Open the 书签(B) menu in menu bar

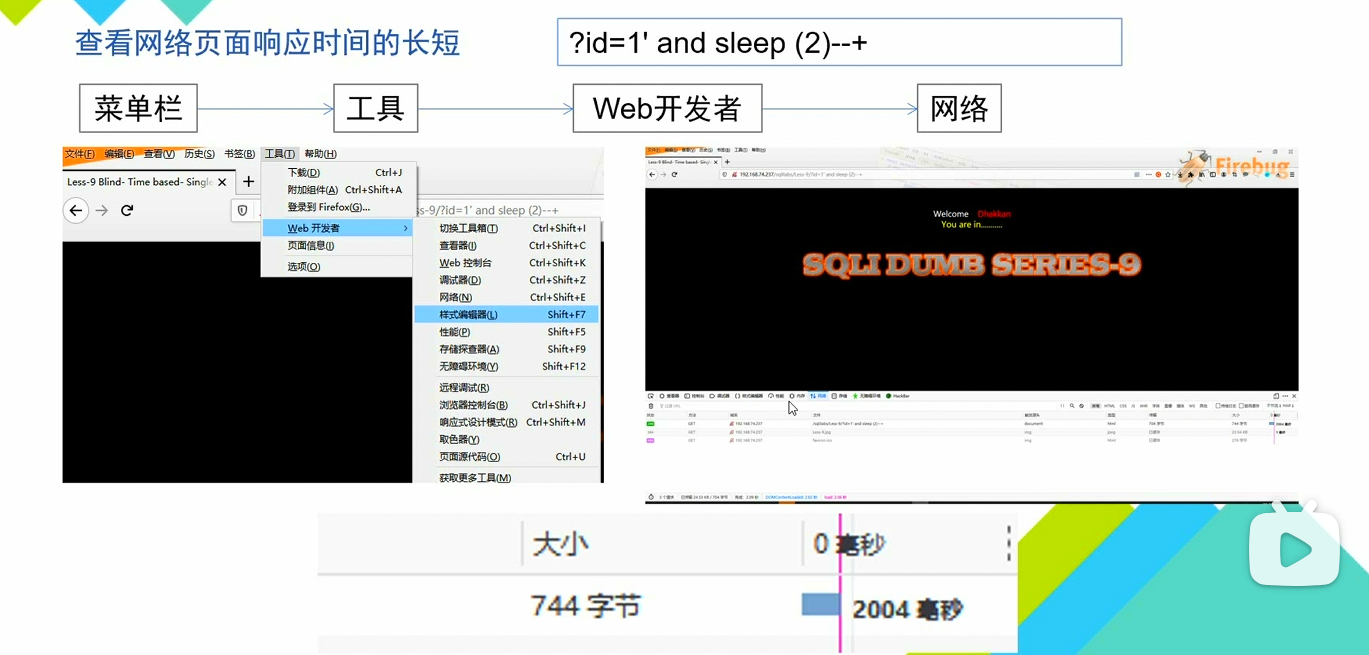[x=239, y=154]
